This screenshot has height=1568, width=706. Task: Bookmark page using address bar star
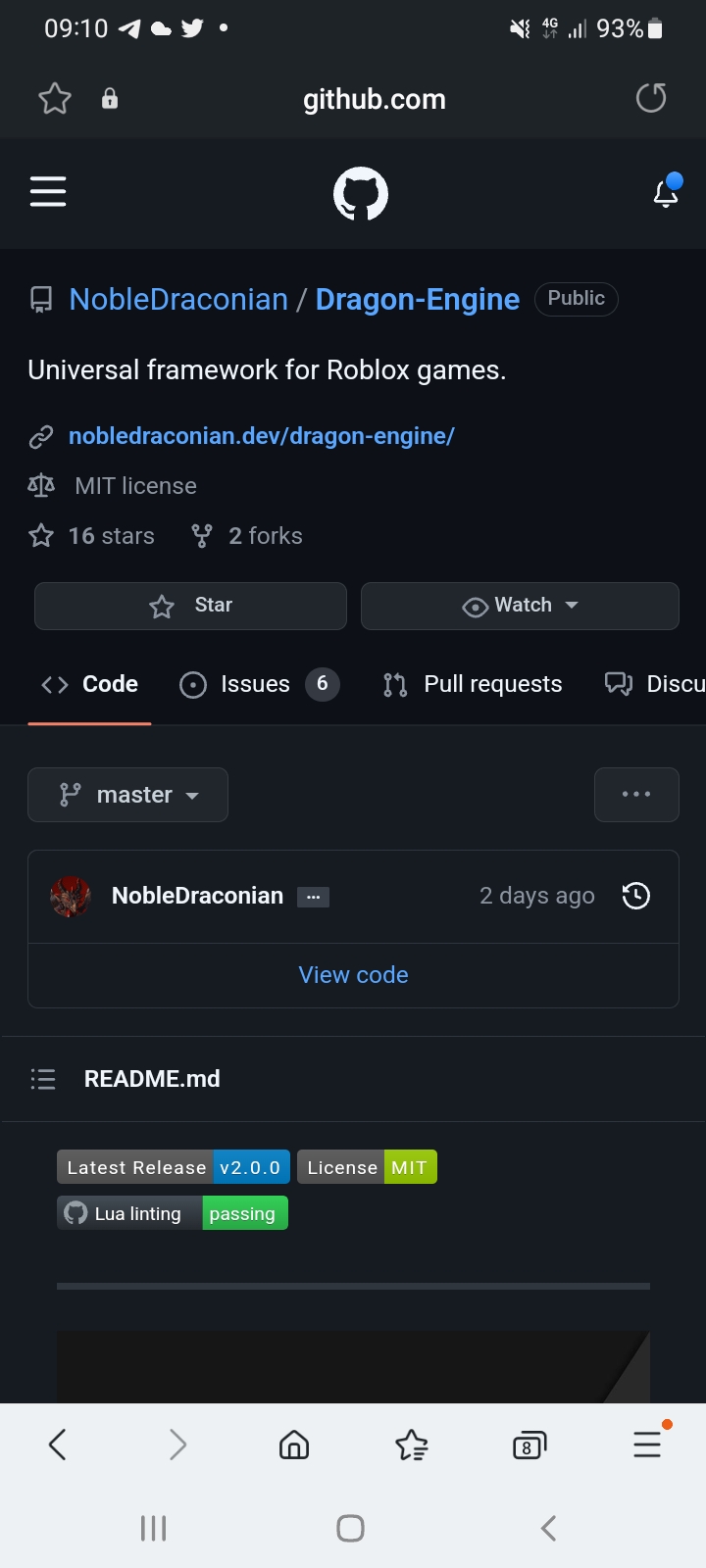(55, 98)
